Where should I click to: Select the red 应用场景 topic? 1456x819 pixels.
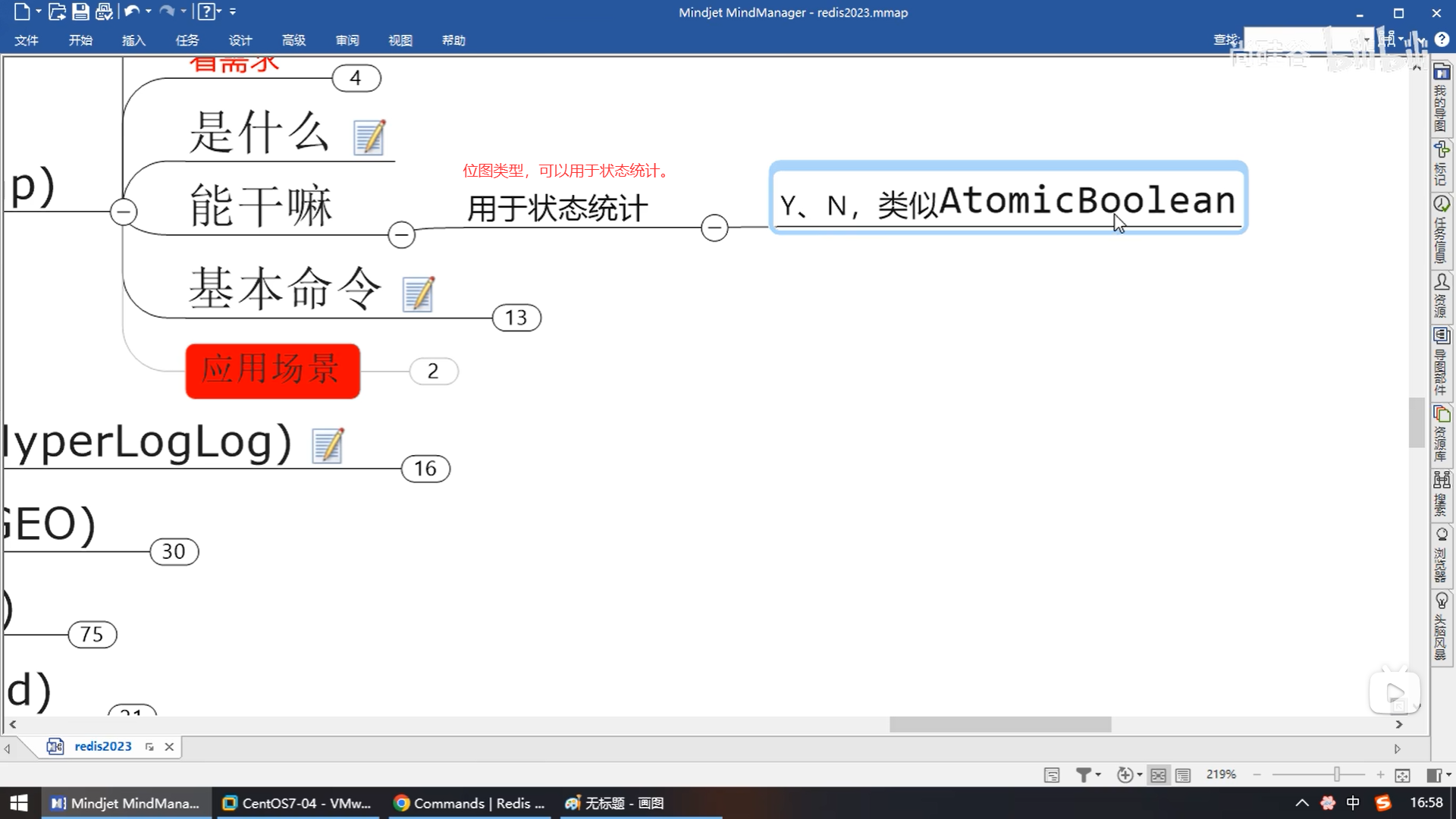272,371
